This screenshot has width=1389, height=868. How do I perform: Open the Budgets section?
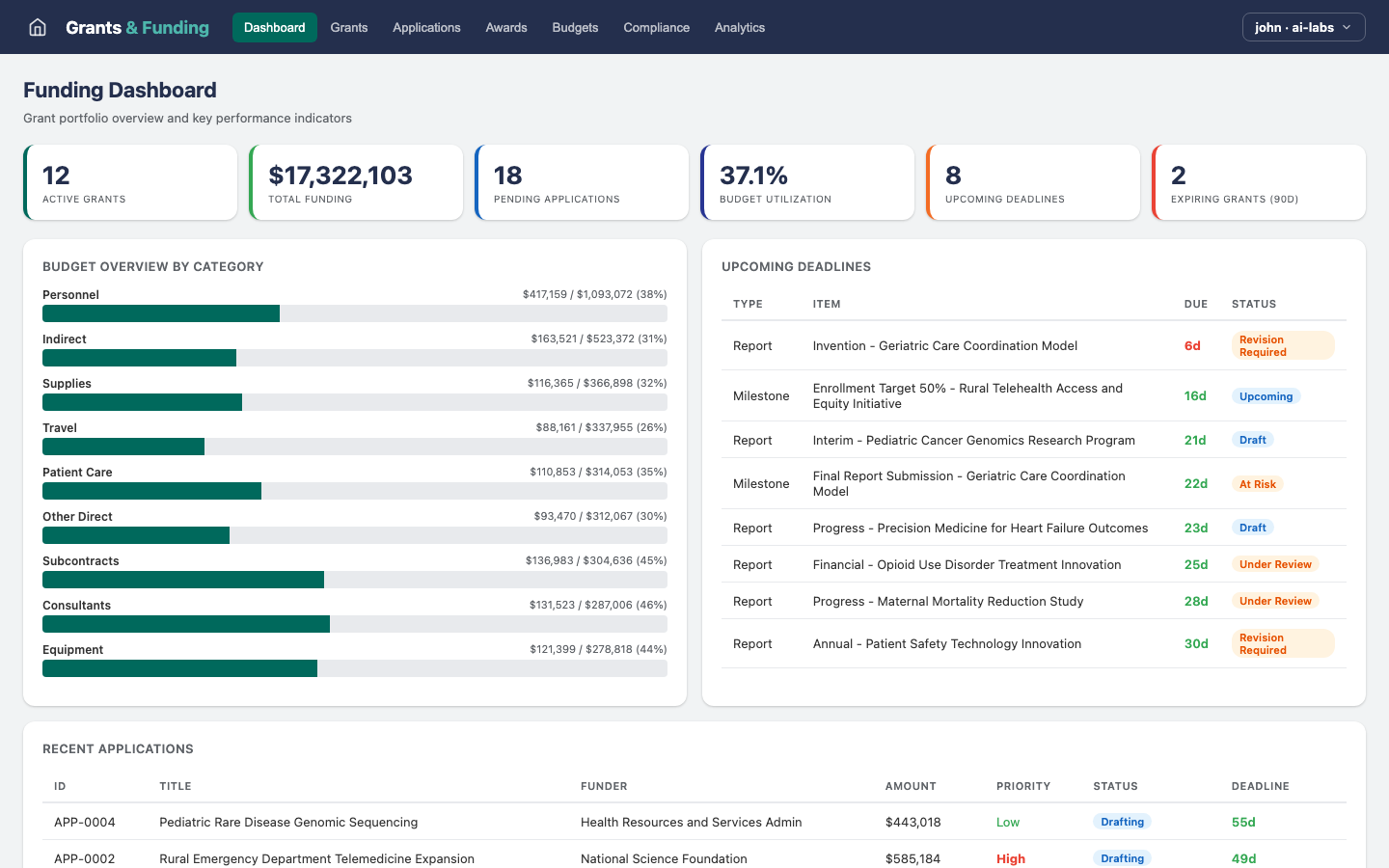(575, 27)
